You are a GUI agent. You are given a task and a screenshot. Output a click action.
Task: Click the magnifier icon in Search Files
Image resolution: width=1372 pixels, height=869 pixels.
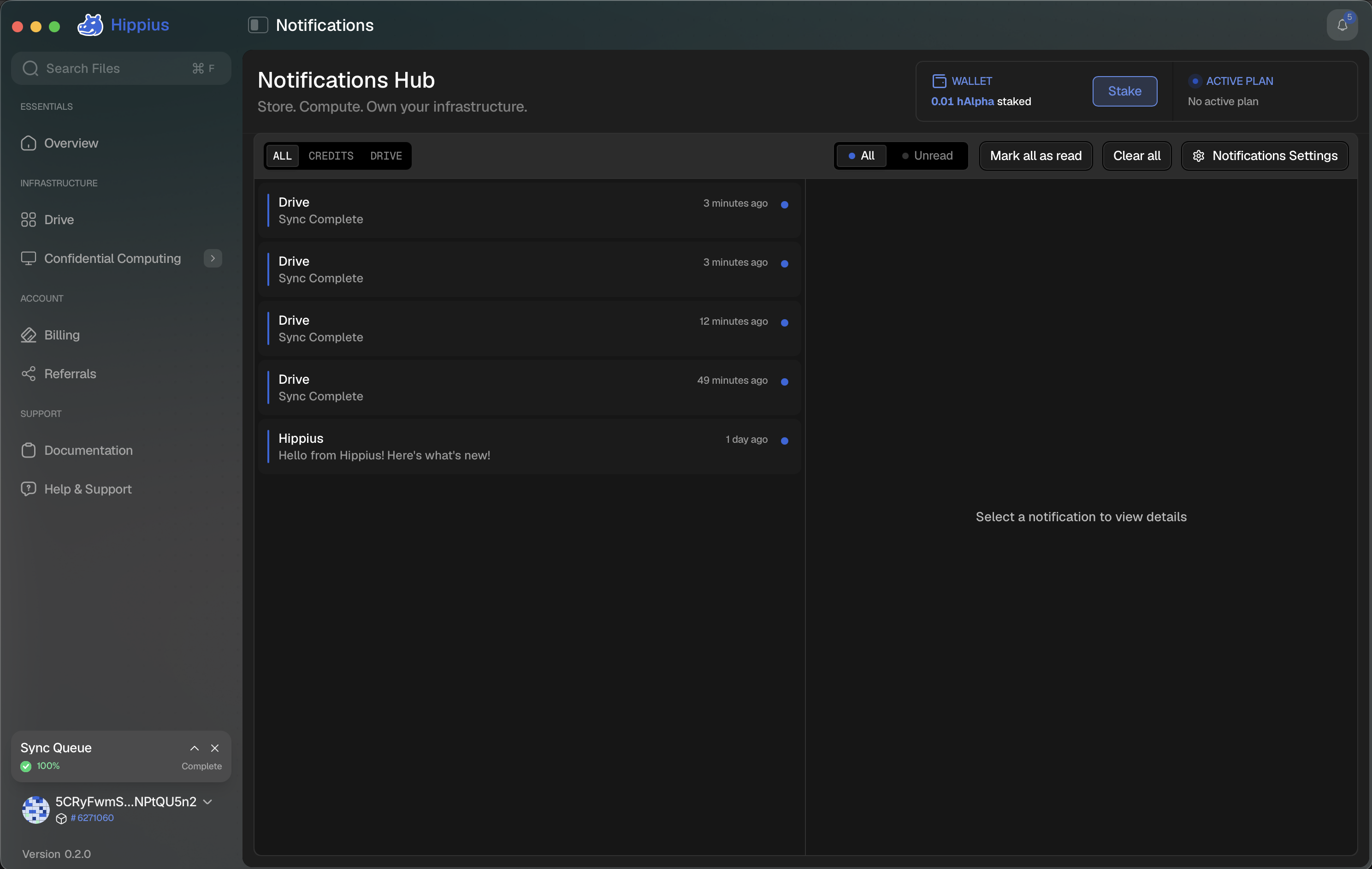30,68
